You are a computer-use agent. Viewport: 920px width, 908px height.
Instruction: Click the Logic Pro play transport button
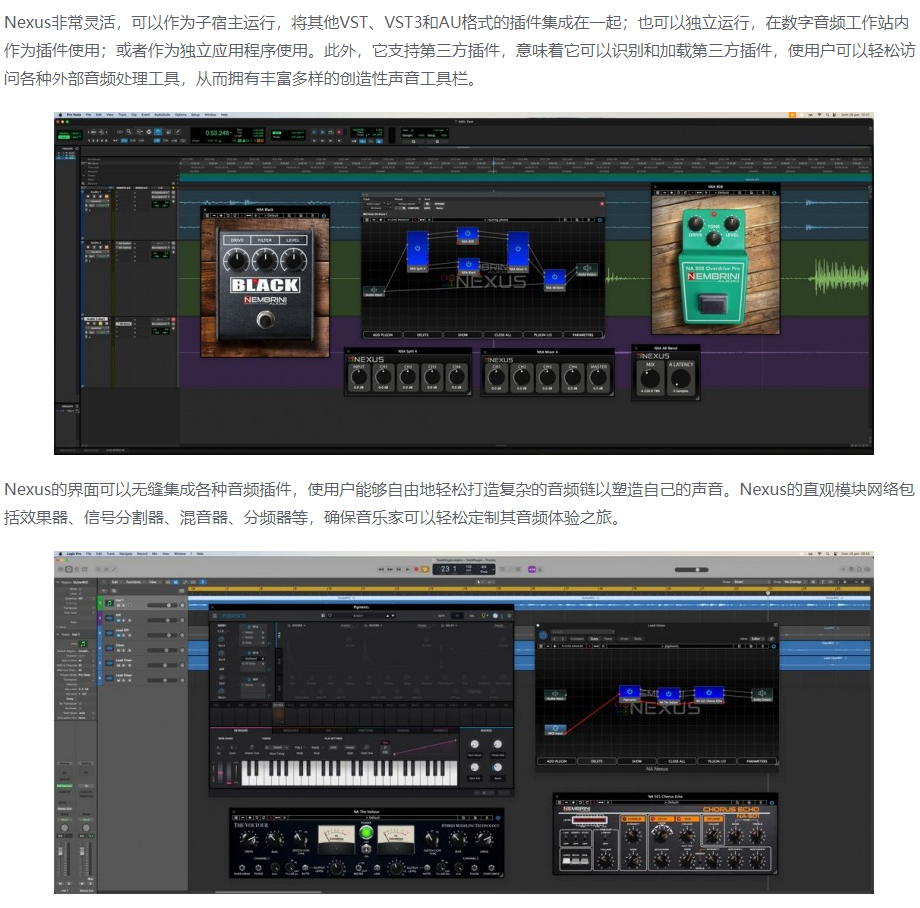click(407, 569)
